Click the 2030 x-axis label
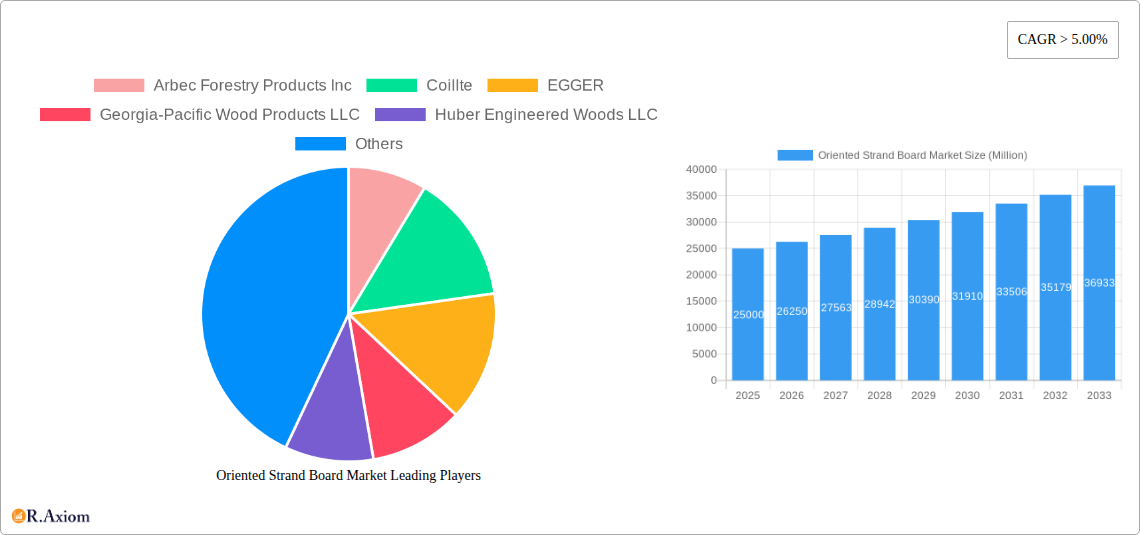Image resolution: width=1140 pixels, height=535 pixels. (x=968, y=395)
